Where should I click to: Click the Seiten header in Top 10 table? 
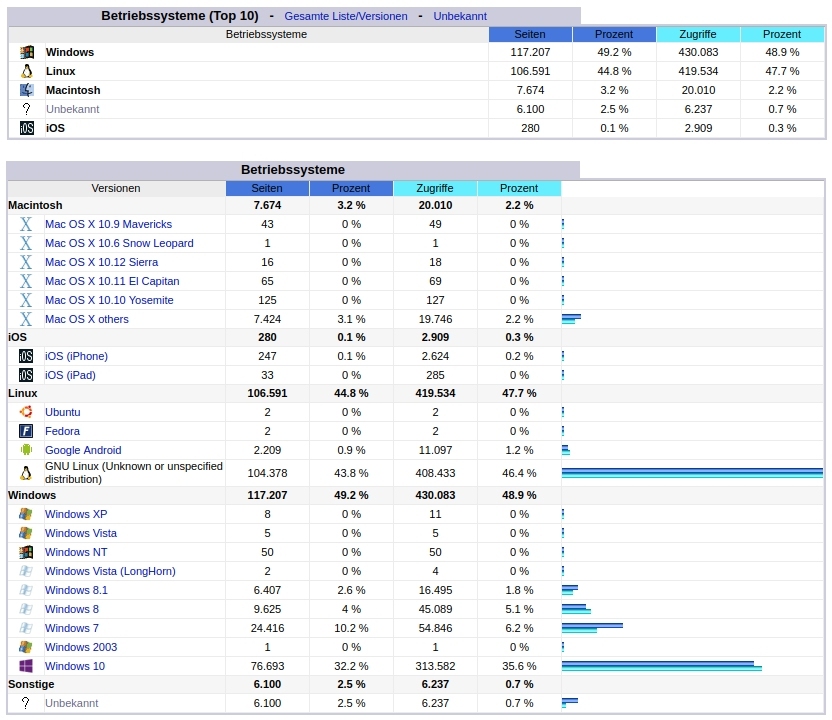[x=530, y=34]
